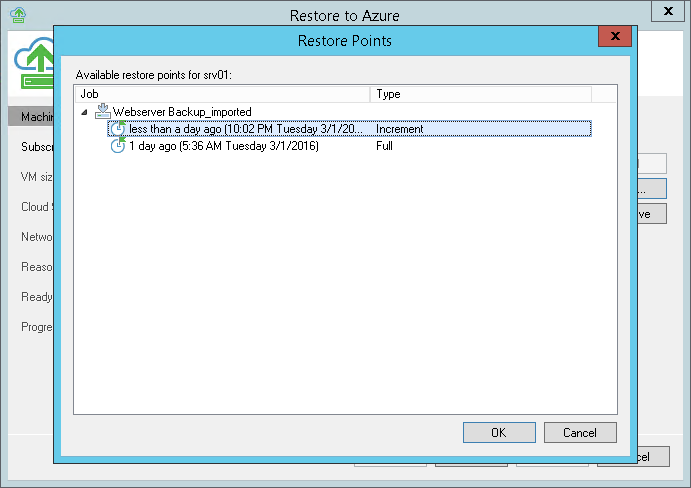Open the Ready wizard step
The height and width of the screenshot is (488, 691).
[x=37, y=297]
